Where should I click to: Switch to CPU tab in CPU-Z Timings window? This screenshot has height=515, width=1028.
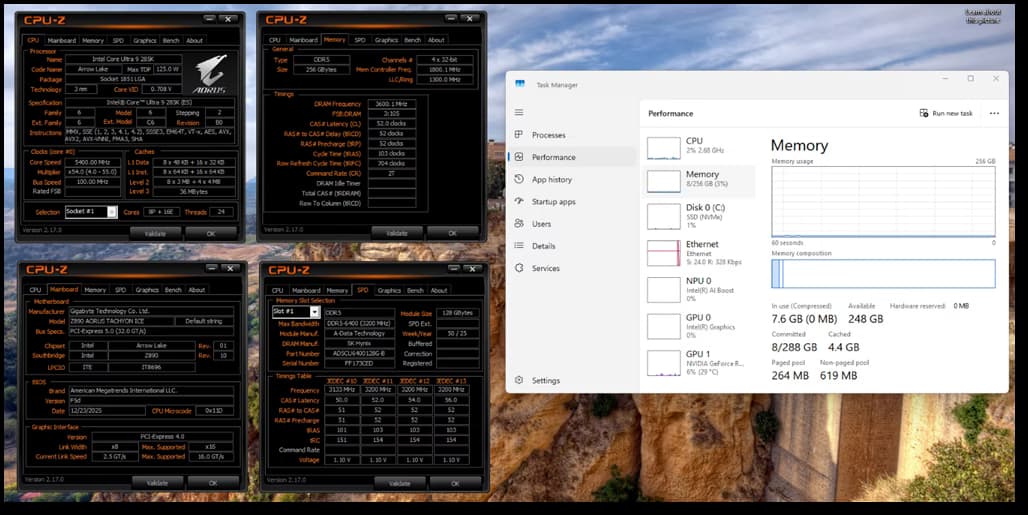pyautogui.click(x=275, y=40)
